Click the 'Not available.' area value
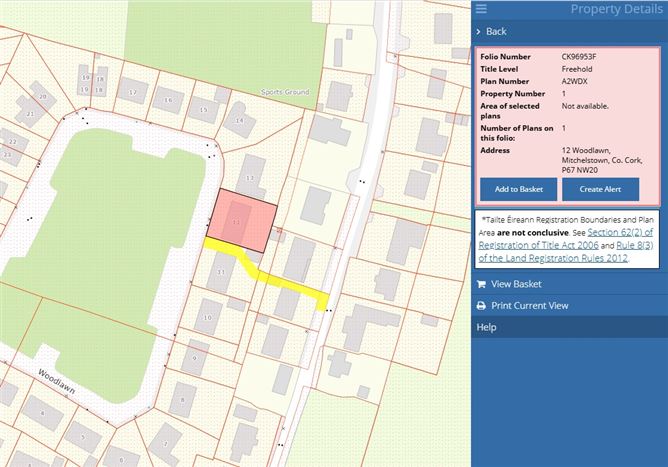 point(585,106)
